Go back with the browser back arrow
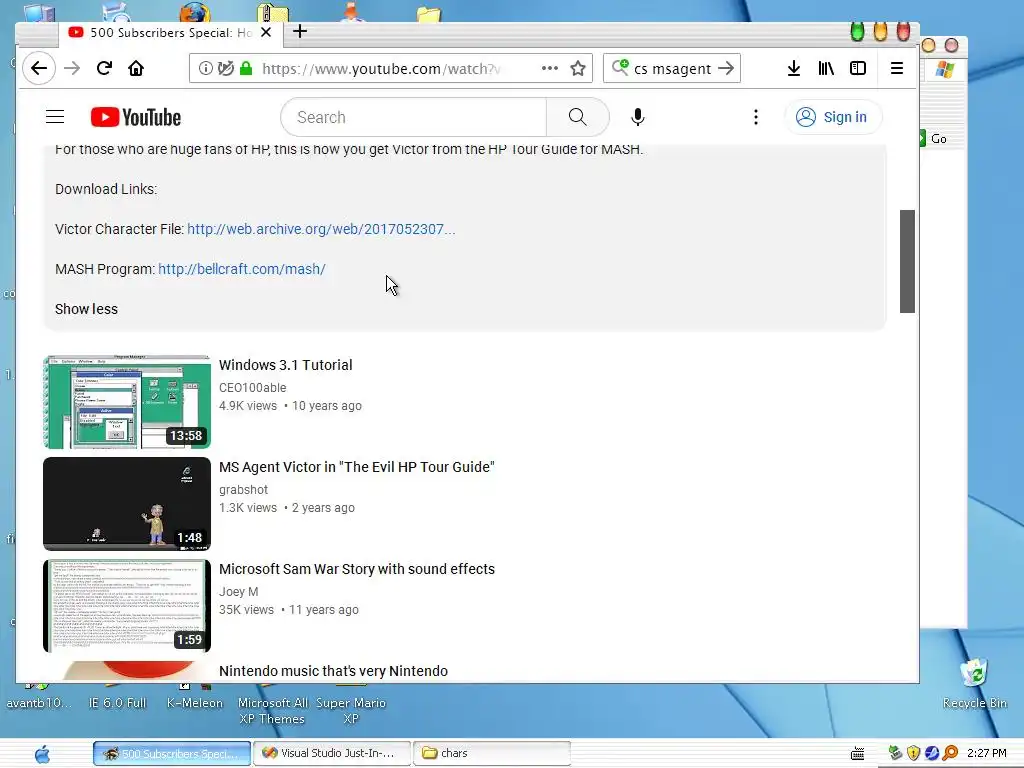This screenshot has width=1024, height=768. tap(39, 69)
